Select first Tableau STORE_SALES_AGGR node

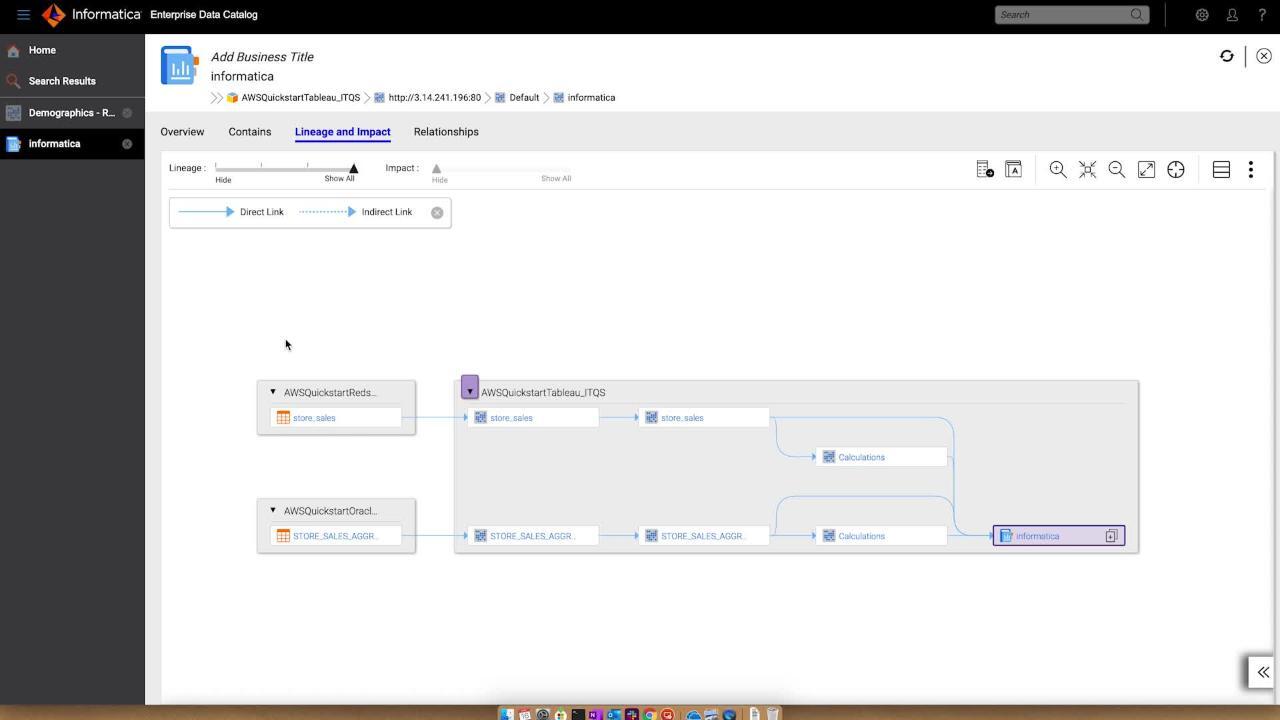pos(534,536)
